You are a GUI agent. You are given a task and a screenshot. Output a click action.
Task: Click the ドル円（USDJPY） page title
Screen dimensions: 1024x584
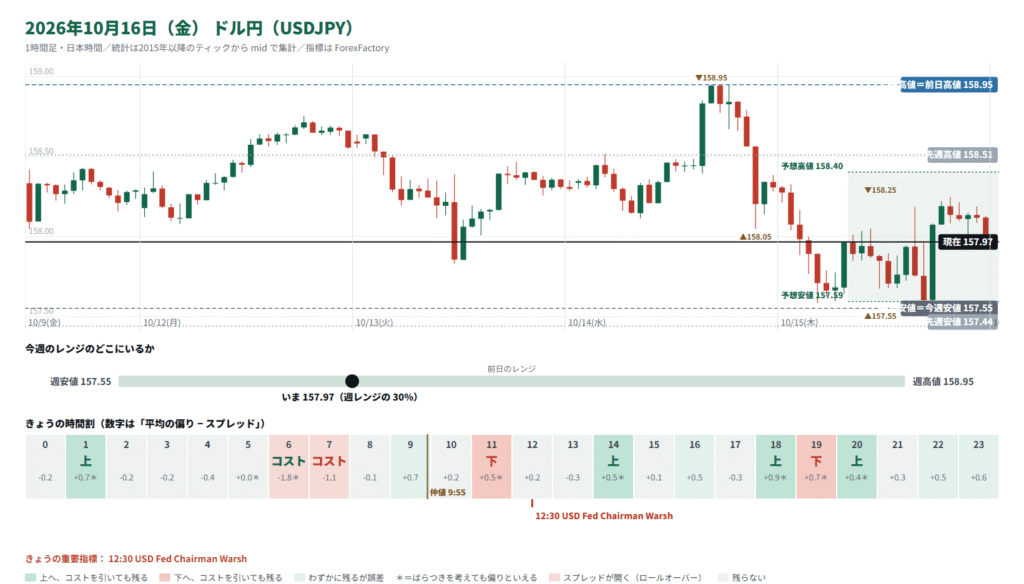click(284, 28)
